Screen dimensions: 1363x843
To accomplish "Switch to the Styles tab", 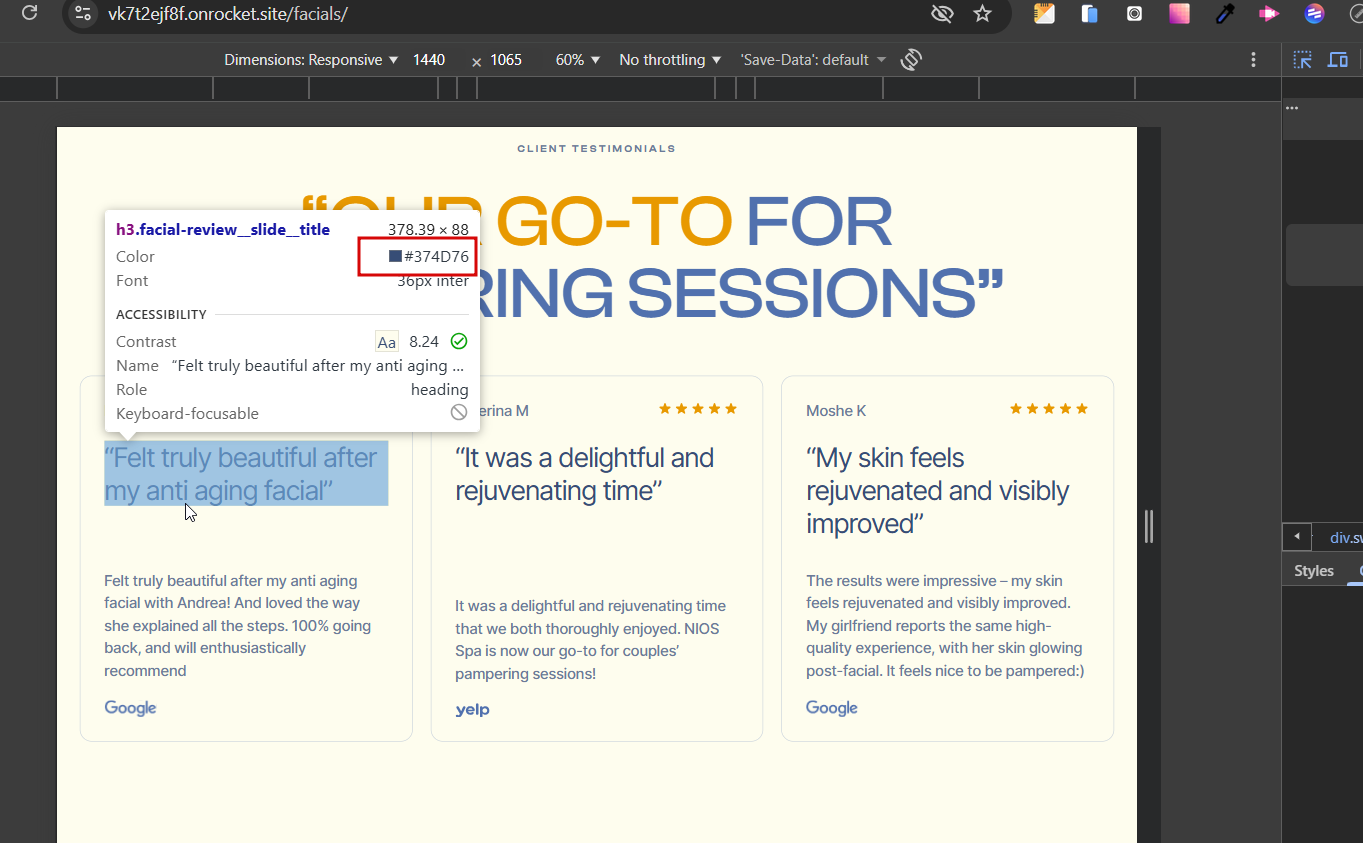I will (1314, 571).
